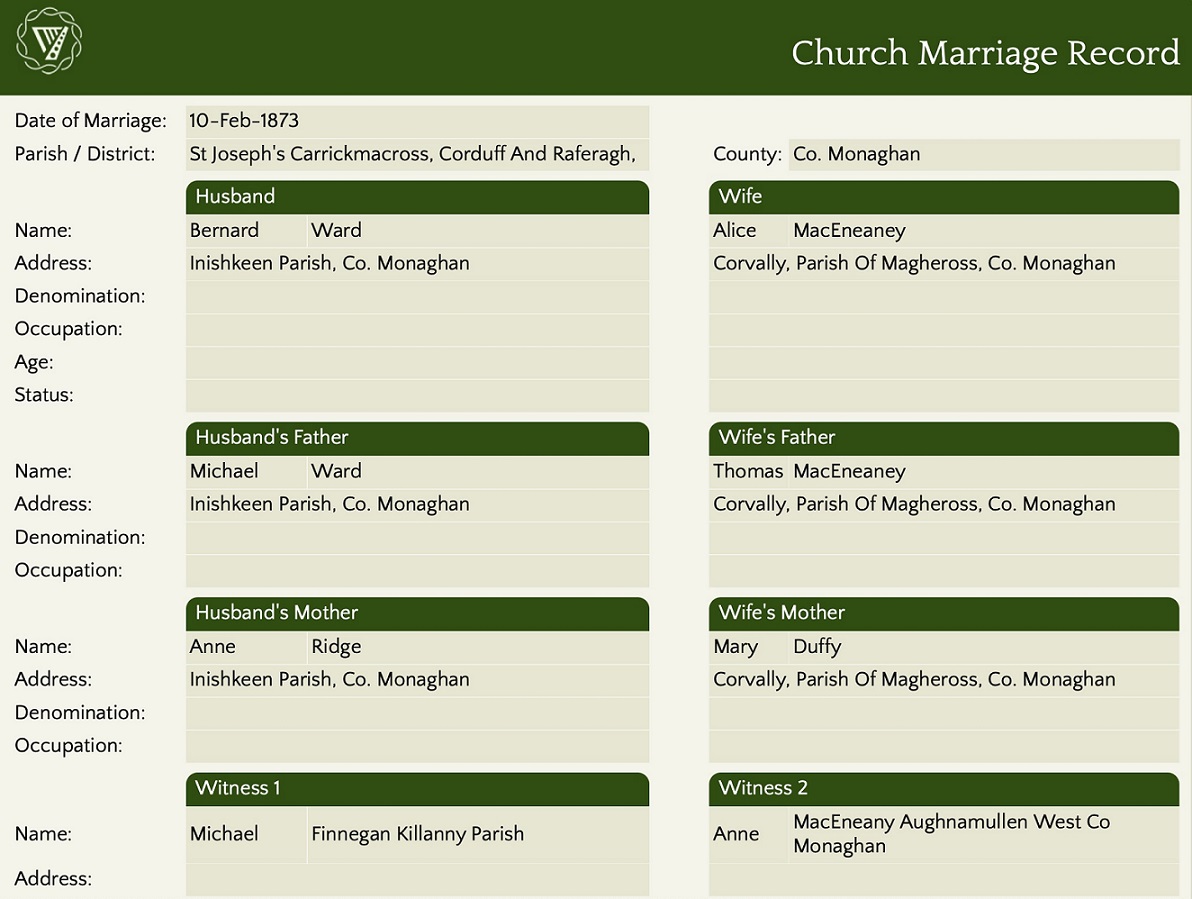Image resolution: width=1192 pixels, height=899 pixels.
Task: Select the wife's empty Age field
Action: click(943, 362)
